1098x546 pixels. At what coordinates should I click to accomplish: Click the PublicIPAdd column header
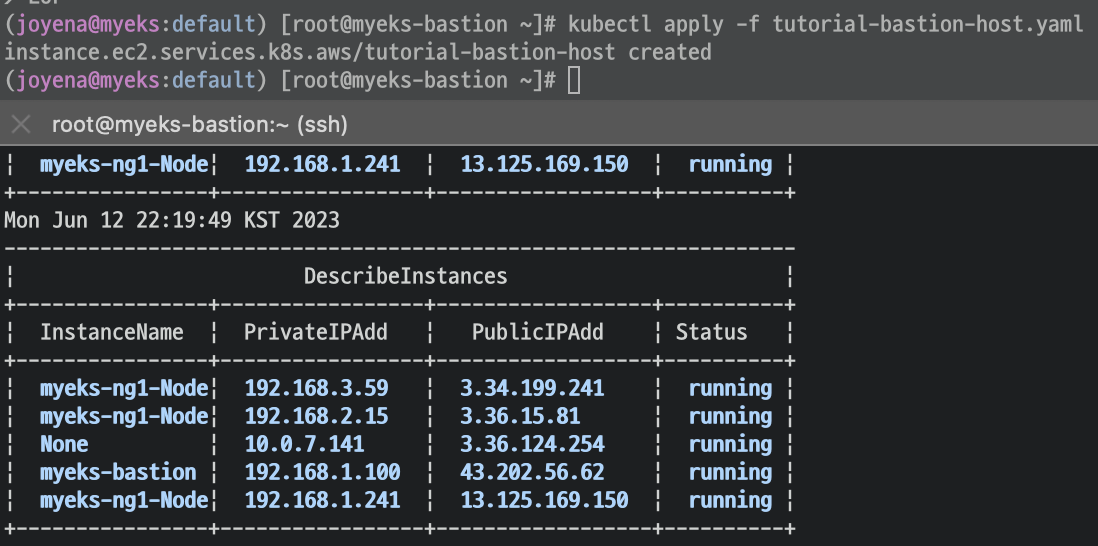point(537,332)
